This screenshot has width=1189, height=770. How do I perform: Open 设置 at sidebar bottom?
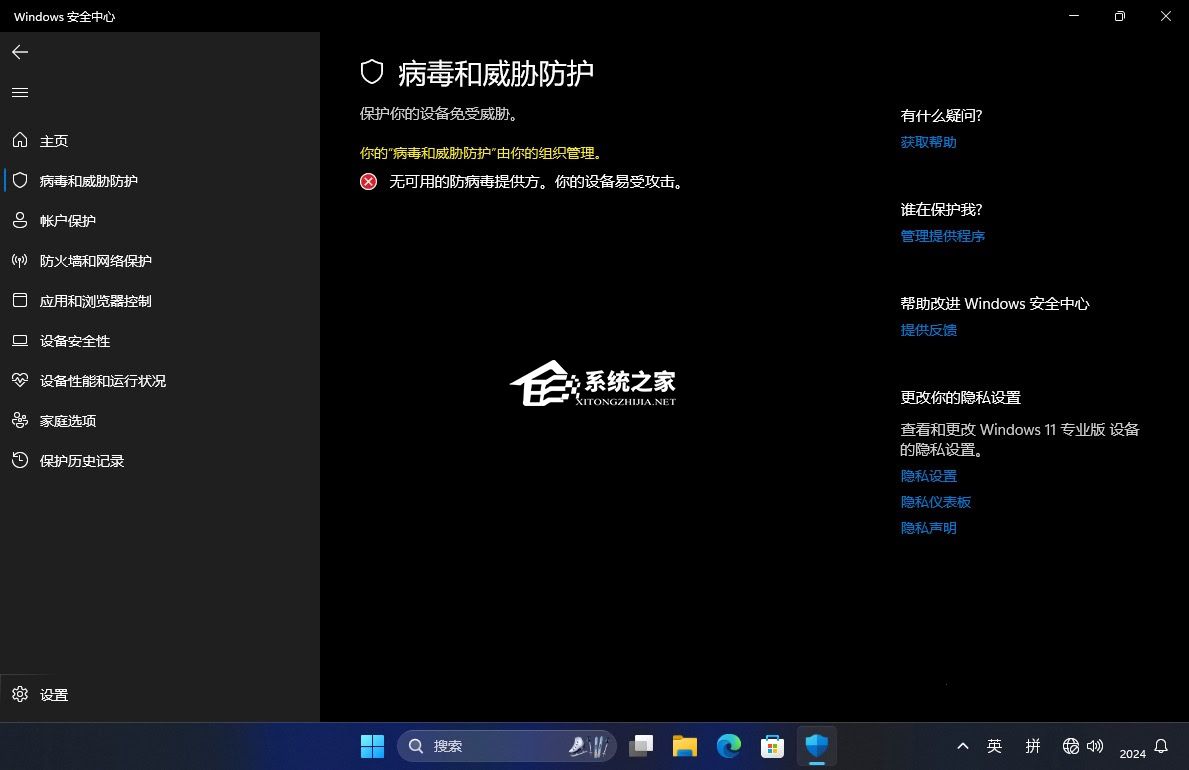[159, 694]
